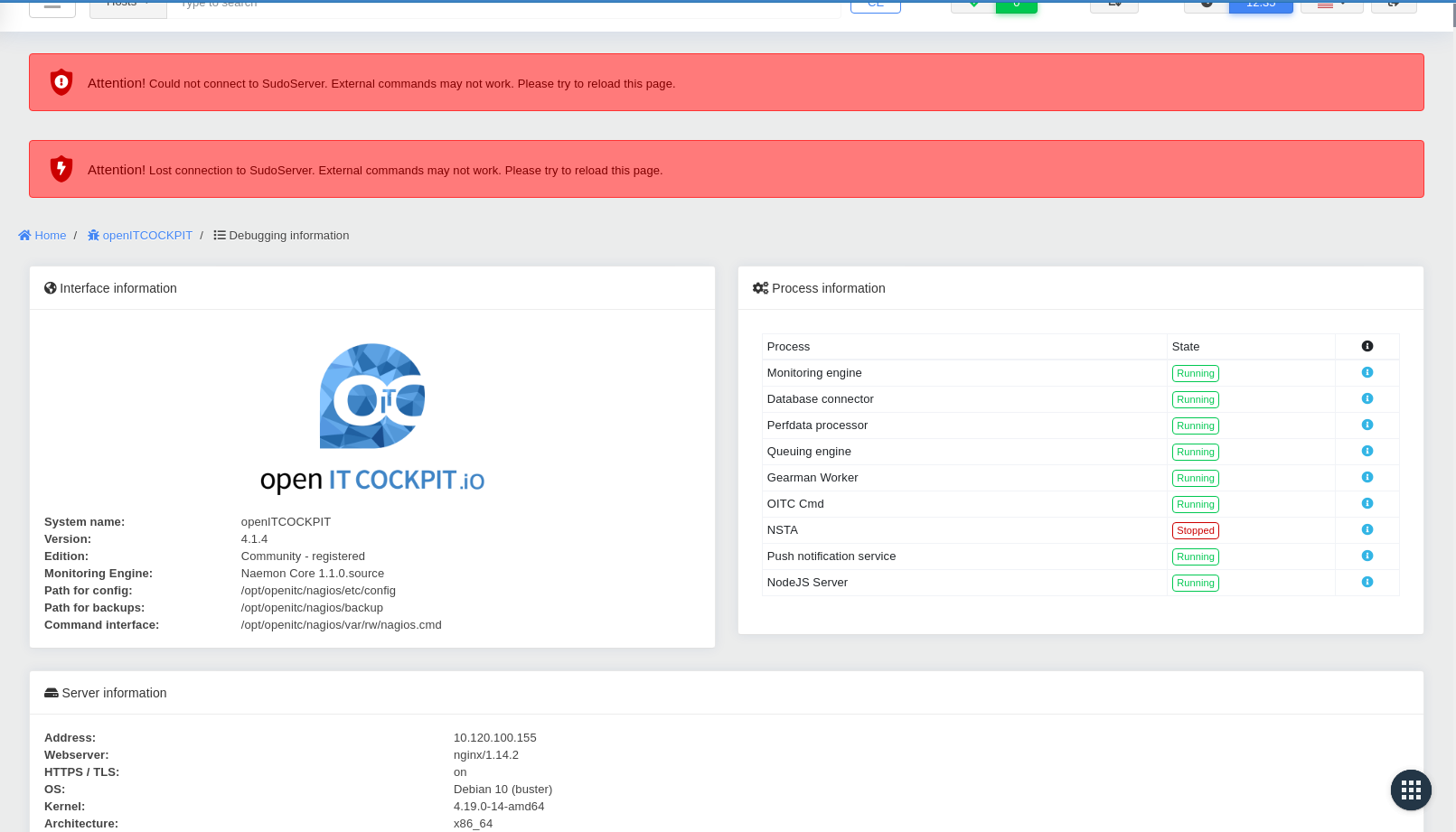1456x832 pixels.
Task: Click the Running badge for NodeJS Server
Action: (x=1195, y=583)
